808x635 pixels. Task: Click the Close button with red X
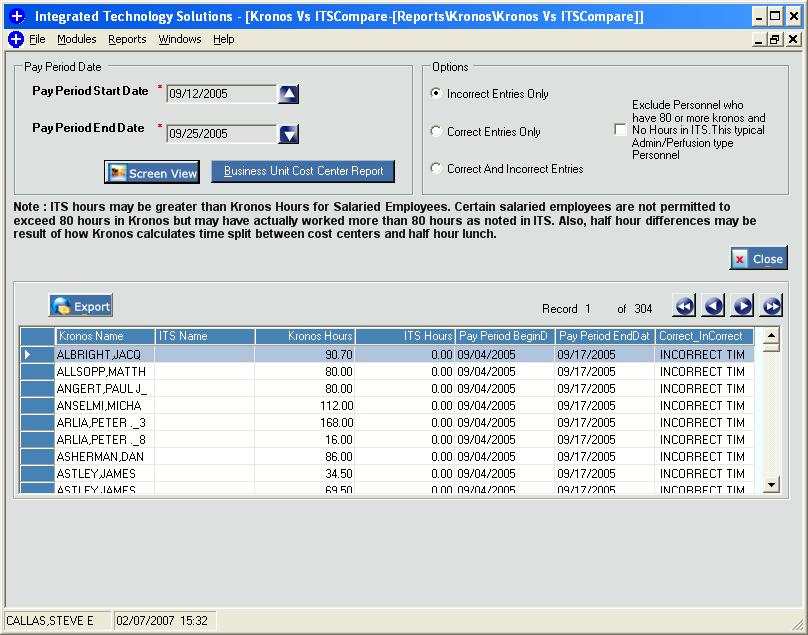click(759, 258)
